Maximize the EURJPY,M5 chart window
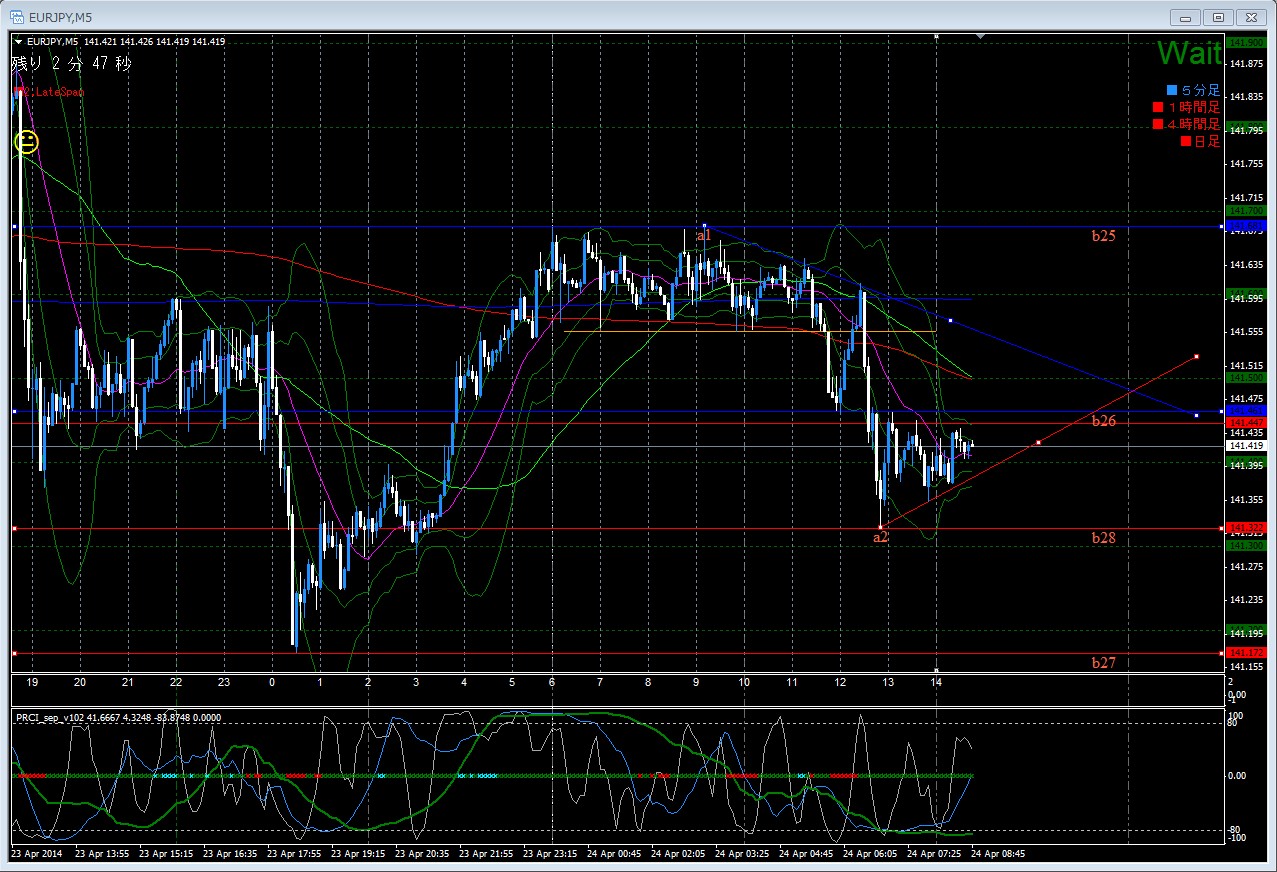This screenshot has height=872, width=1277. coord(1218,17)
